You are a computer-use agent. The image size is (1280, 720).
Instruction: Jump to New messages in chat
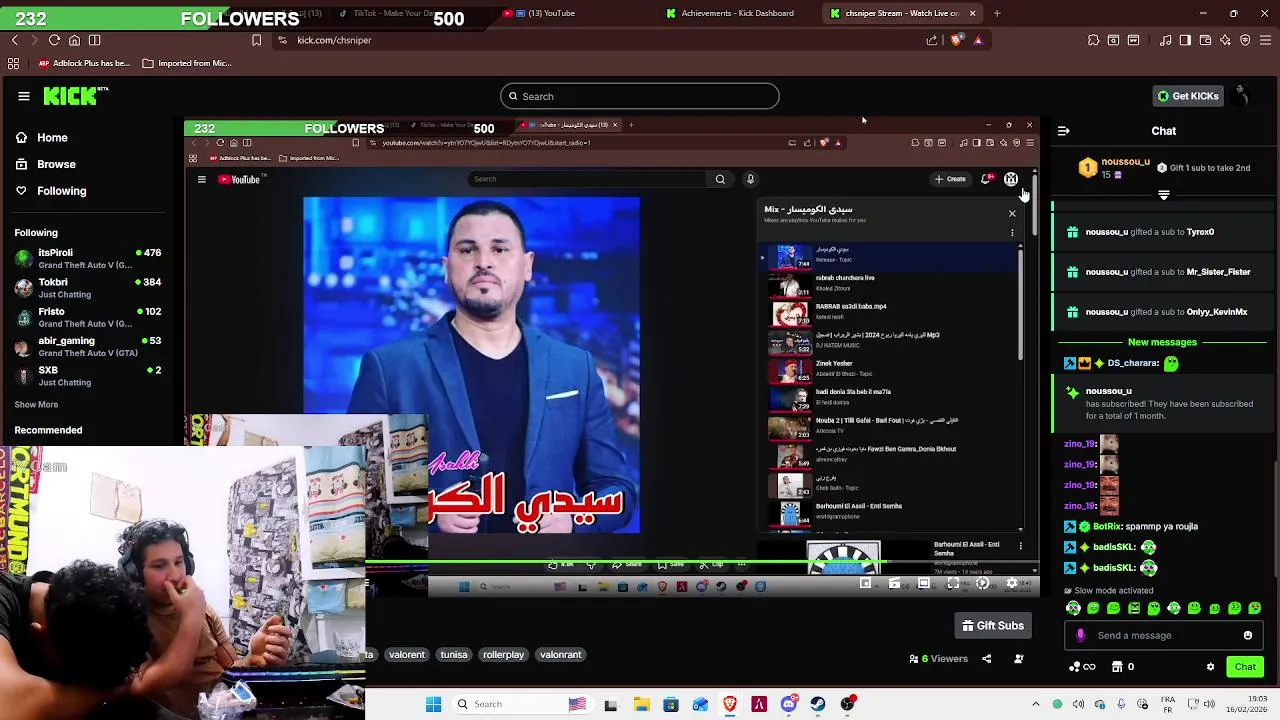pyautogui.click(x=1162, y=342)
